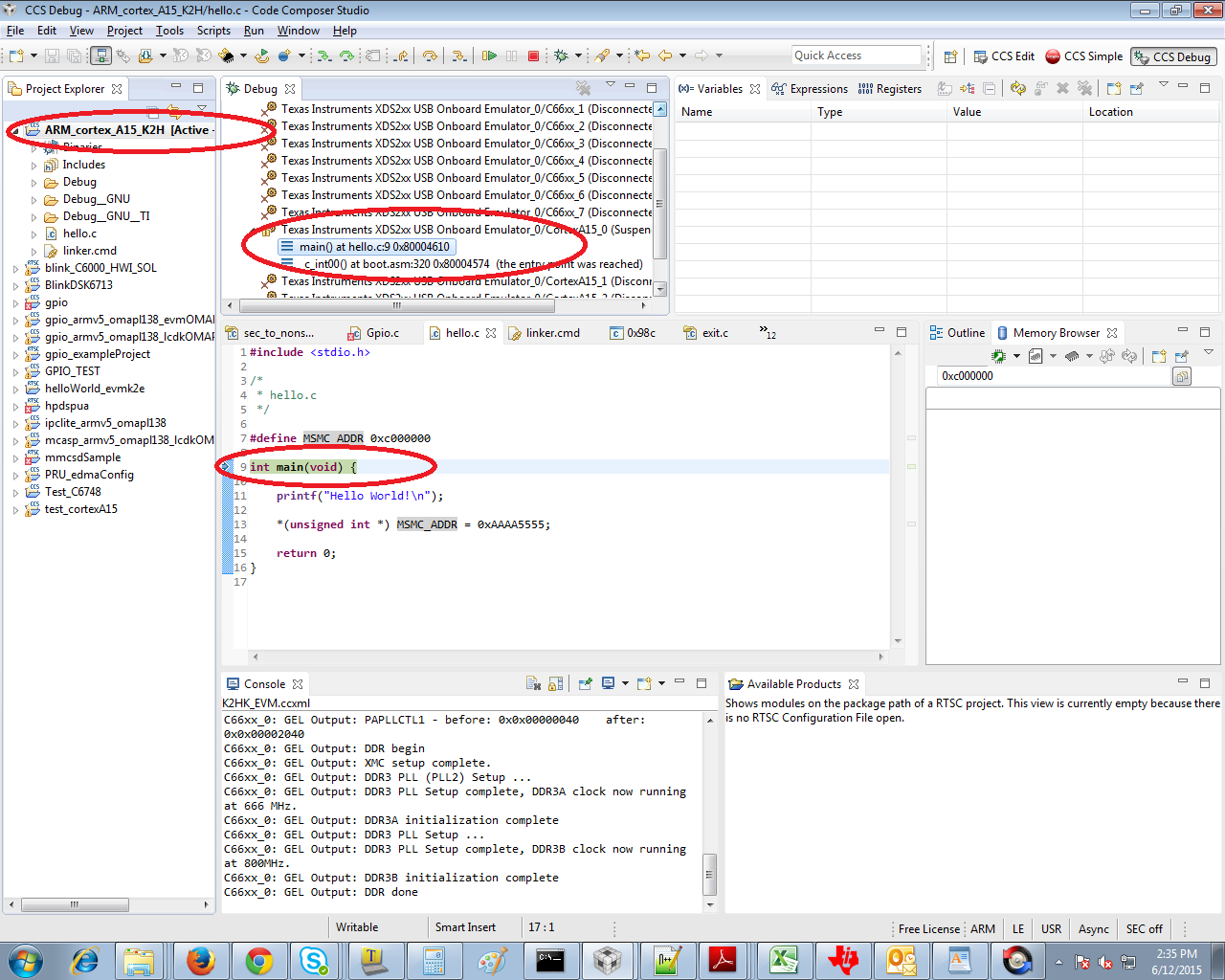Select the test_cortexA15 project
This screenshot has height=980, width=1225.
(x=81, y=509)
